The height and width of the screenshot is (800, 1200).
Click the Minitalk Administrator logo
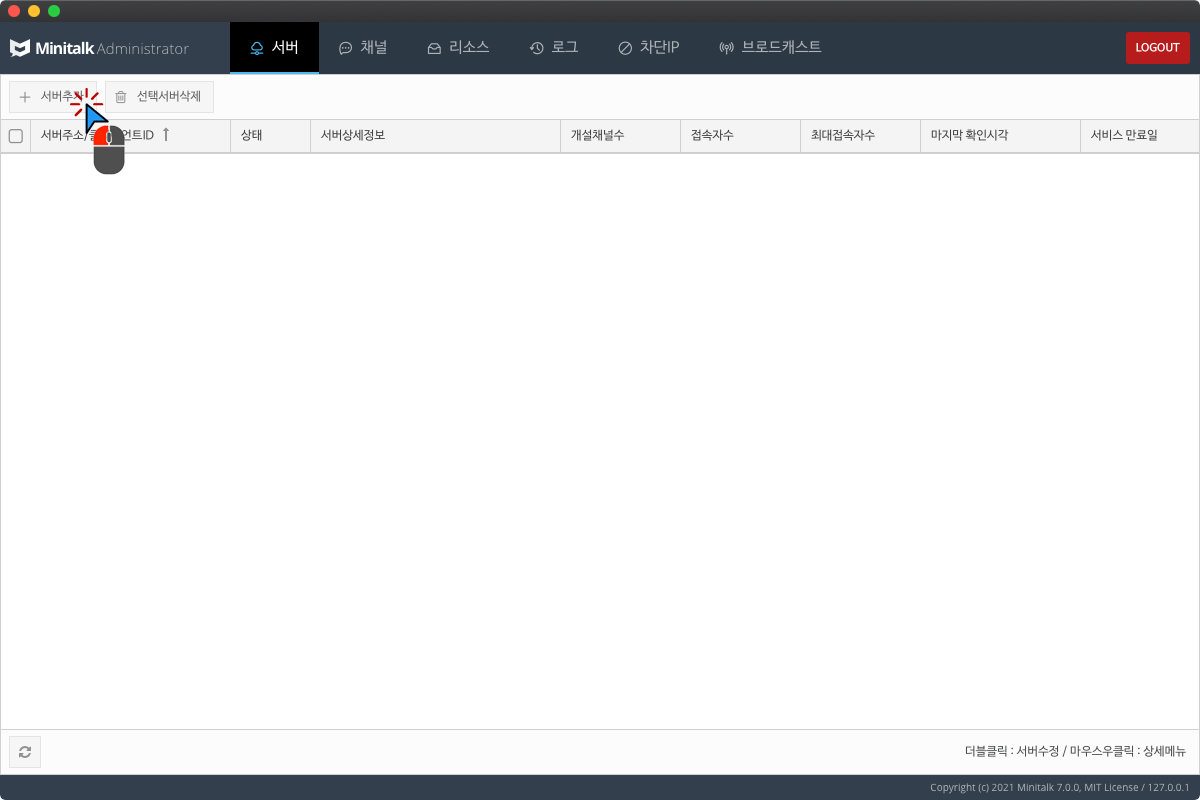click(x=99, y=48)
